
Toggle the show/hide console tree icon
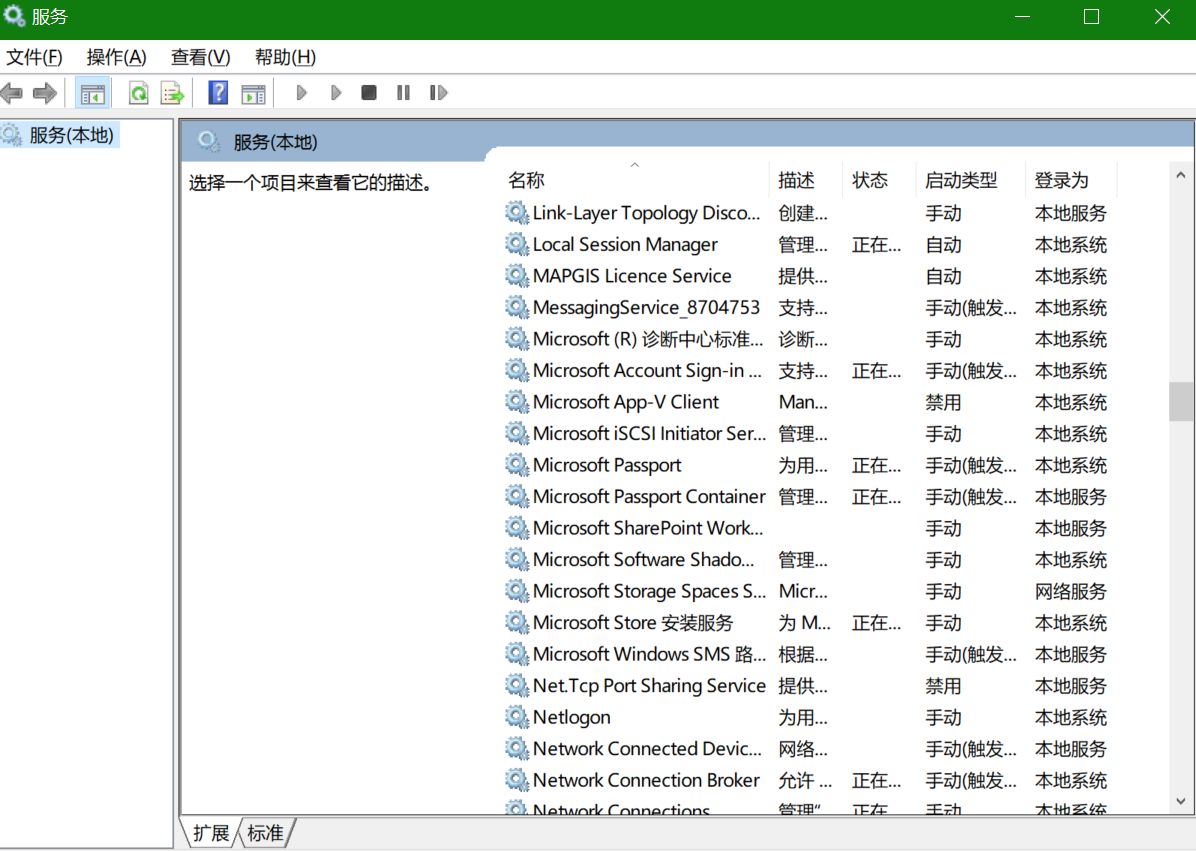(x=92, y=93)
